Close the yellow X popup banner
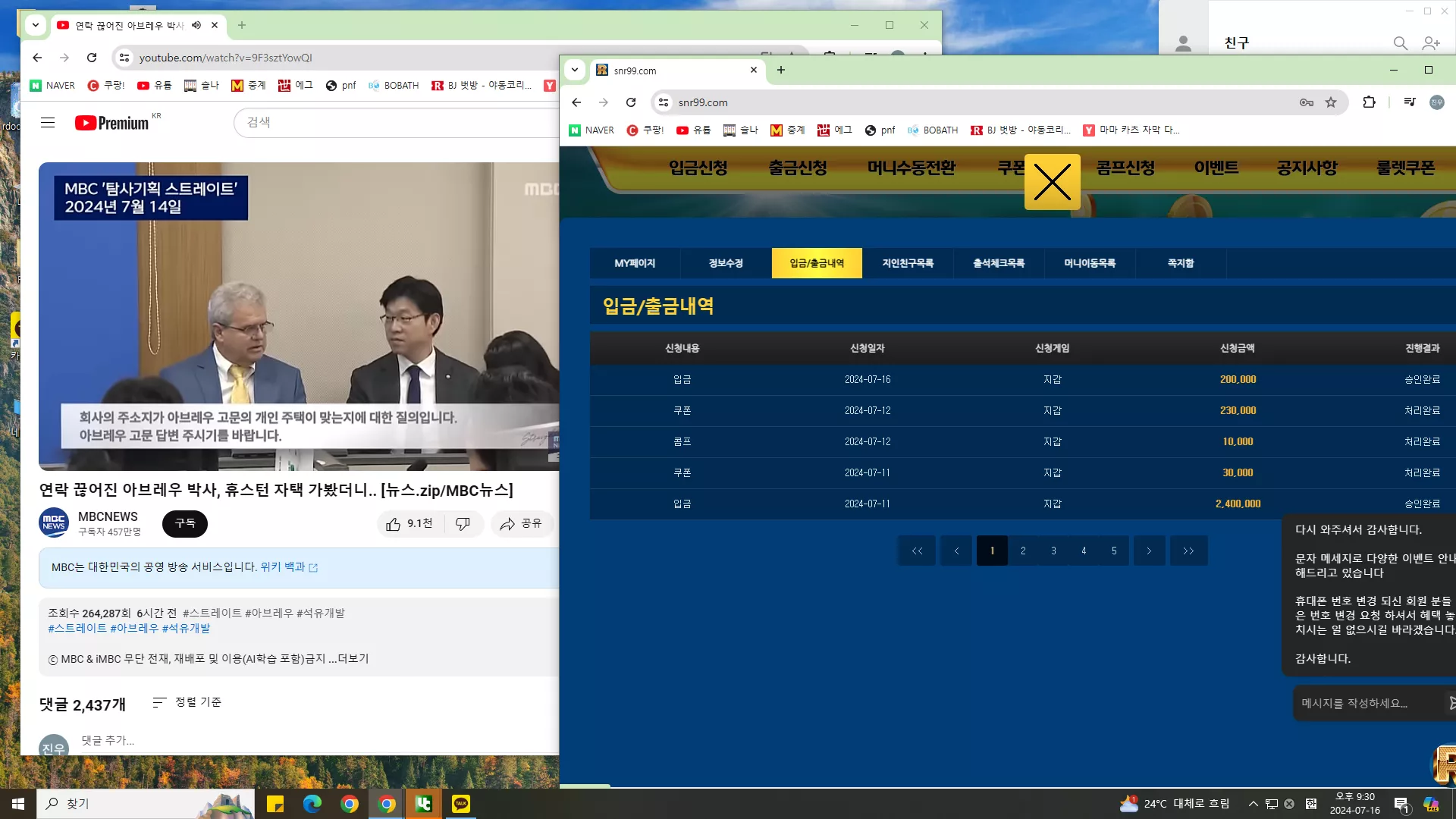 point(1053,182)
